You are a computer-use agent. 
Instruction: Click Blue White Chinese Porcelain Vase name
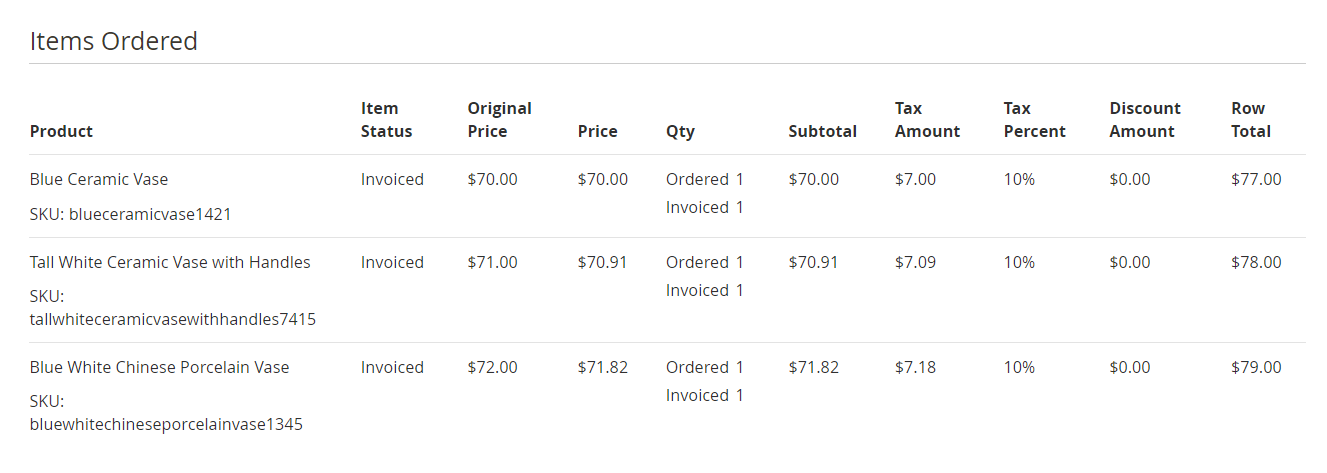click(159, 368)
